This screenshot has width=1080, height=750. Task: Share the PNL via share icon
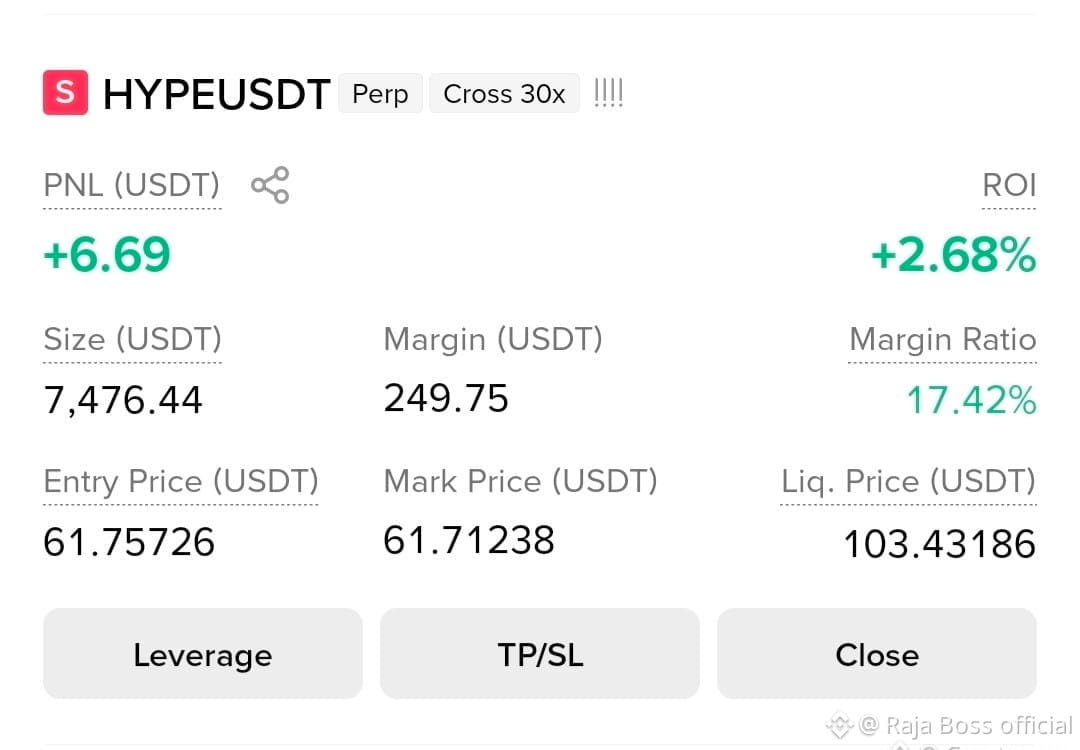click(270, 185)
